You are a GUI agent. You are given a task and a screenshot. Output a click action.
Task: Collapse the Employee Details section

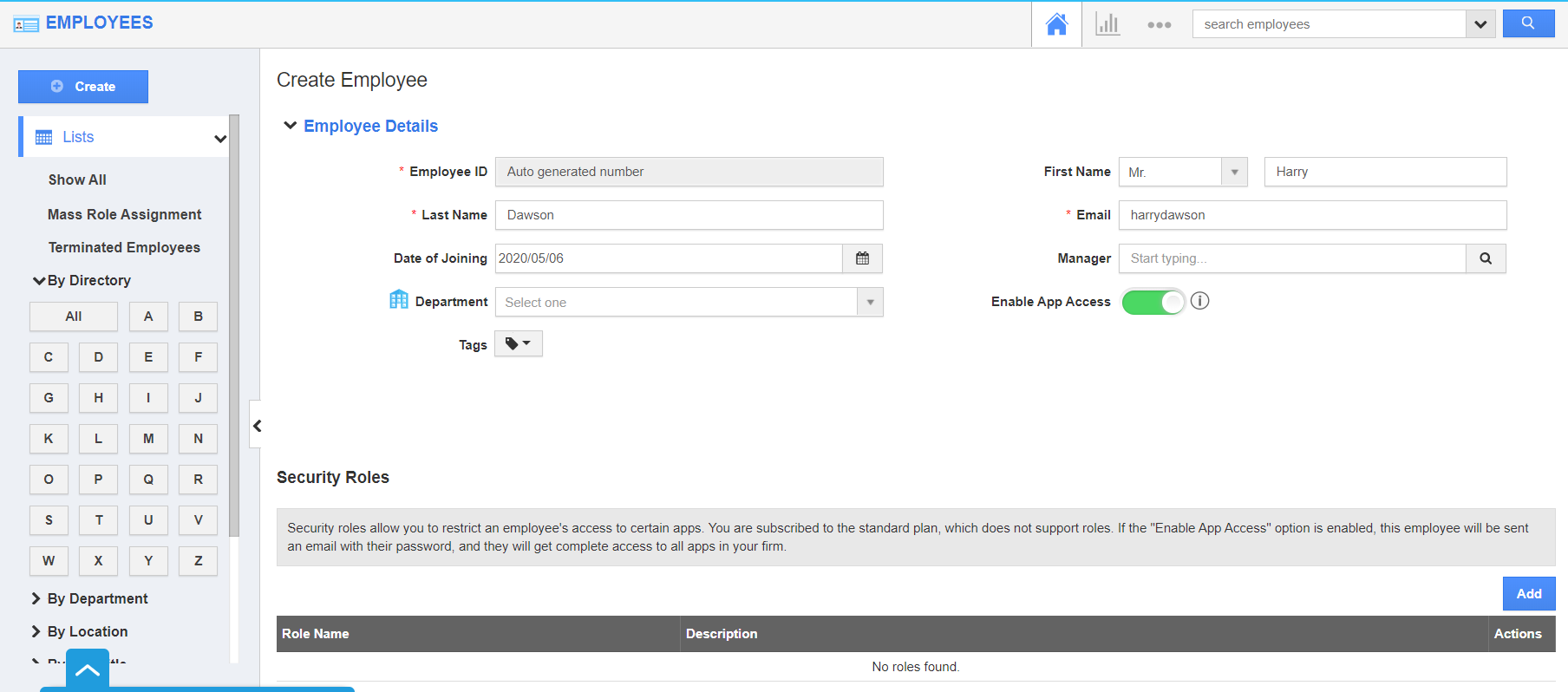(x=291, y=126)
